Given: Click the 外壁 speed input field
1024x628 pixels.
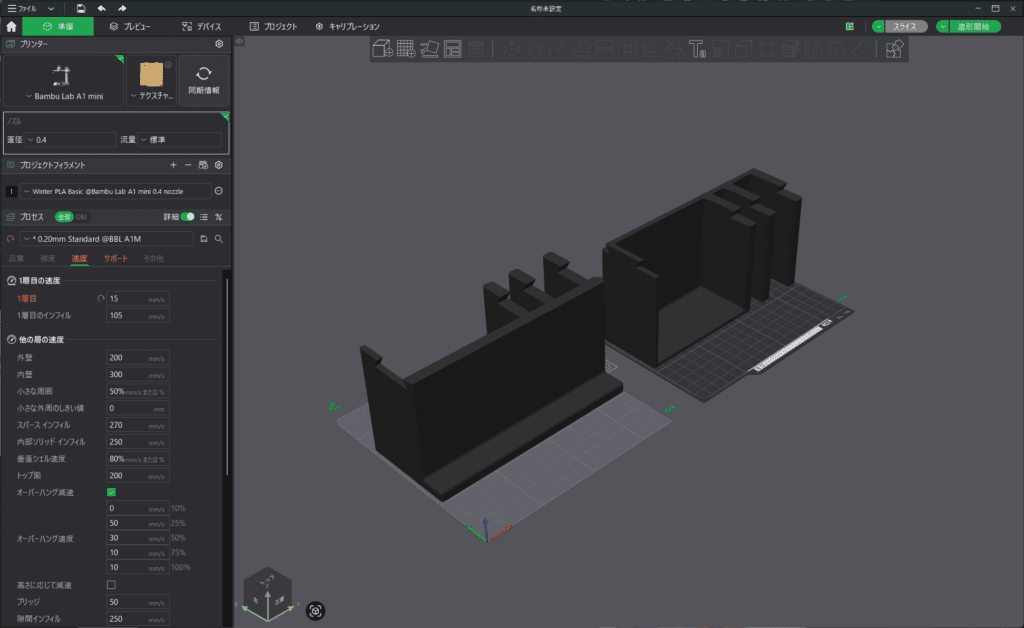Looking at the screenshot, I should (127, 358).
